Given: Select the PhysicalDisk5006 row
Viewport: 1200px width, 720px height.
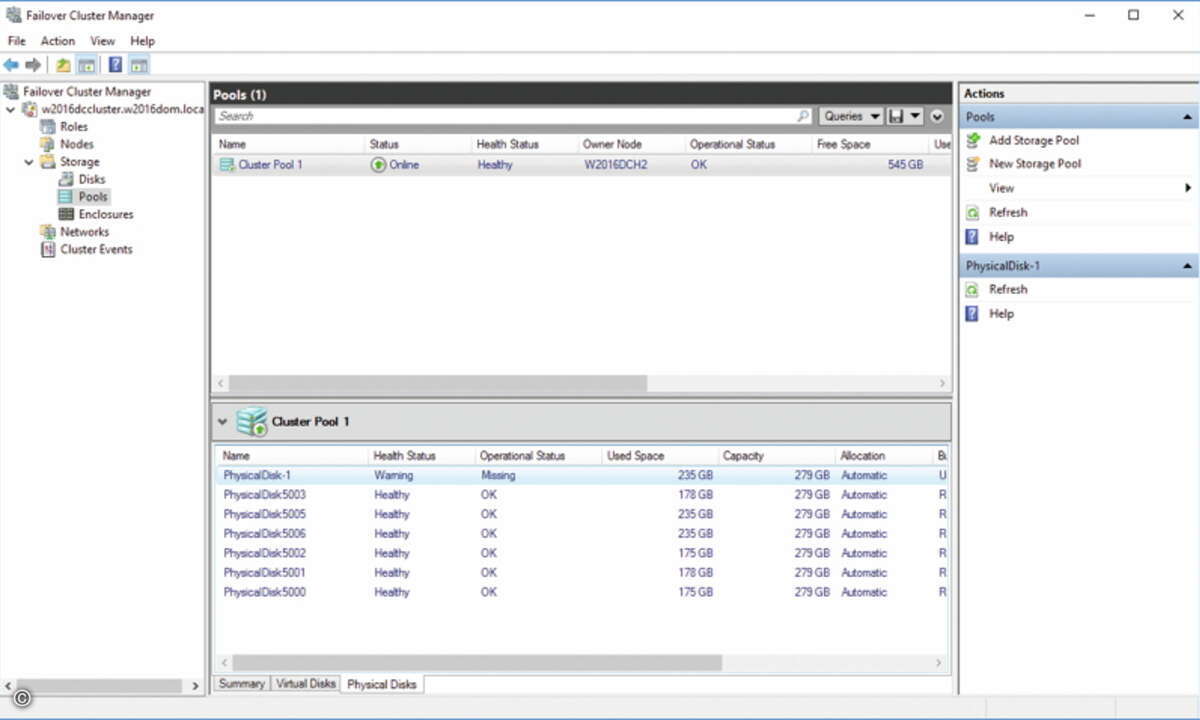Looking at the screenshot, I should [x=581, y=534].
